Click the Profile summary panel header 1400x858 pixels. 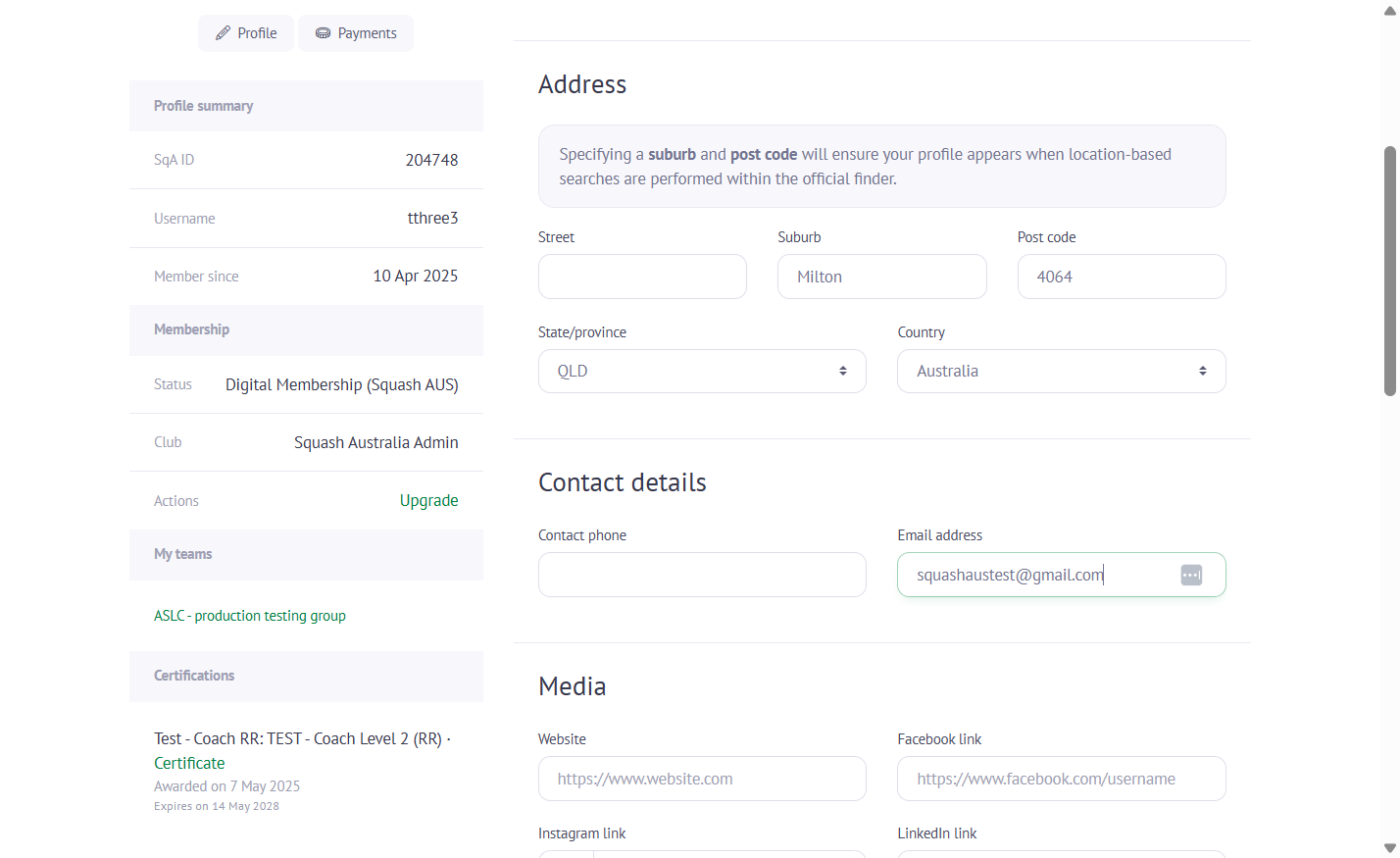tap(306, 106)
